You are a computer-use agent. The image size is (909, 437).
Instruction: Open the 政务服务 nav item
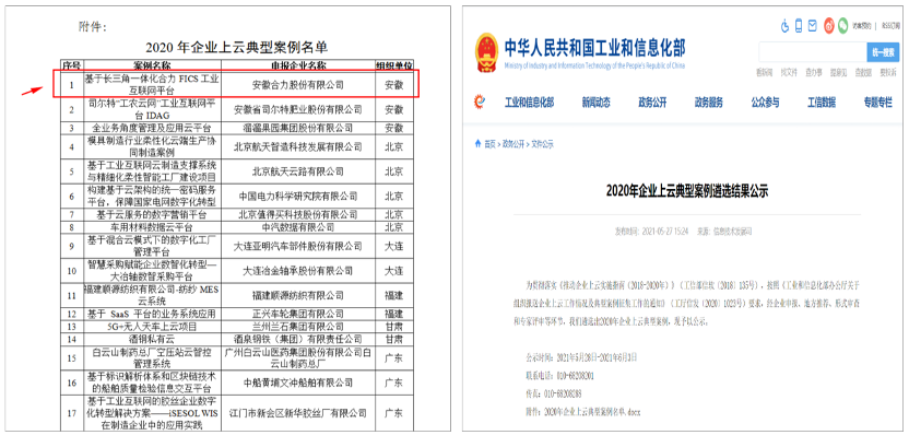coord(708,103)
